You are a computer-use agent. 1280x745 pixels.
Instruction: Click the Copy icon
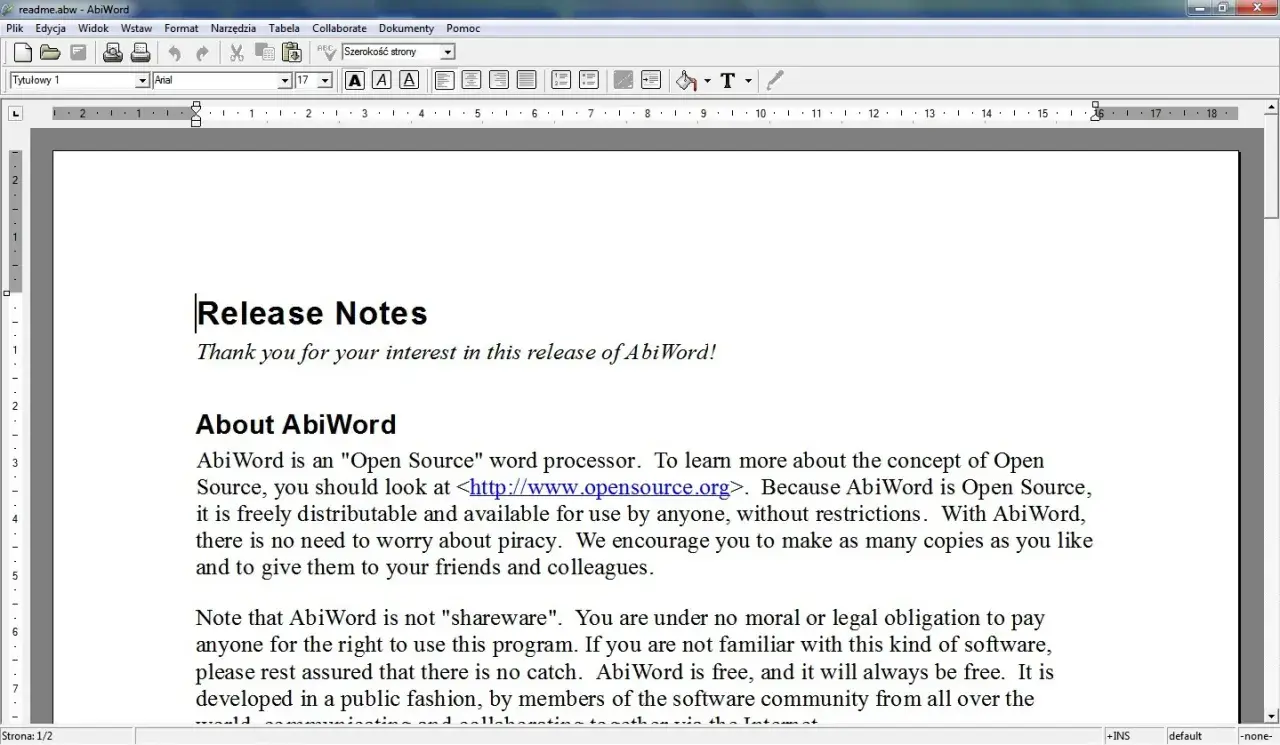click(265, 52)
